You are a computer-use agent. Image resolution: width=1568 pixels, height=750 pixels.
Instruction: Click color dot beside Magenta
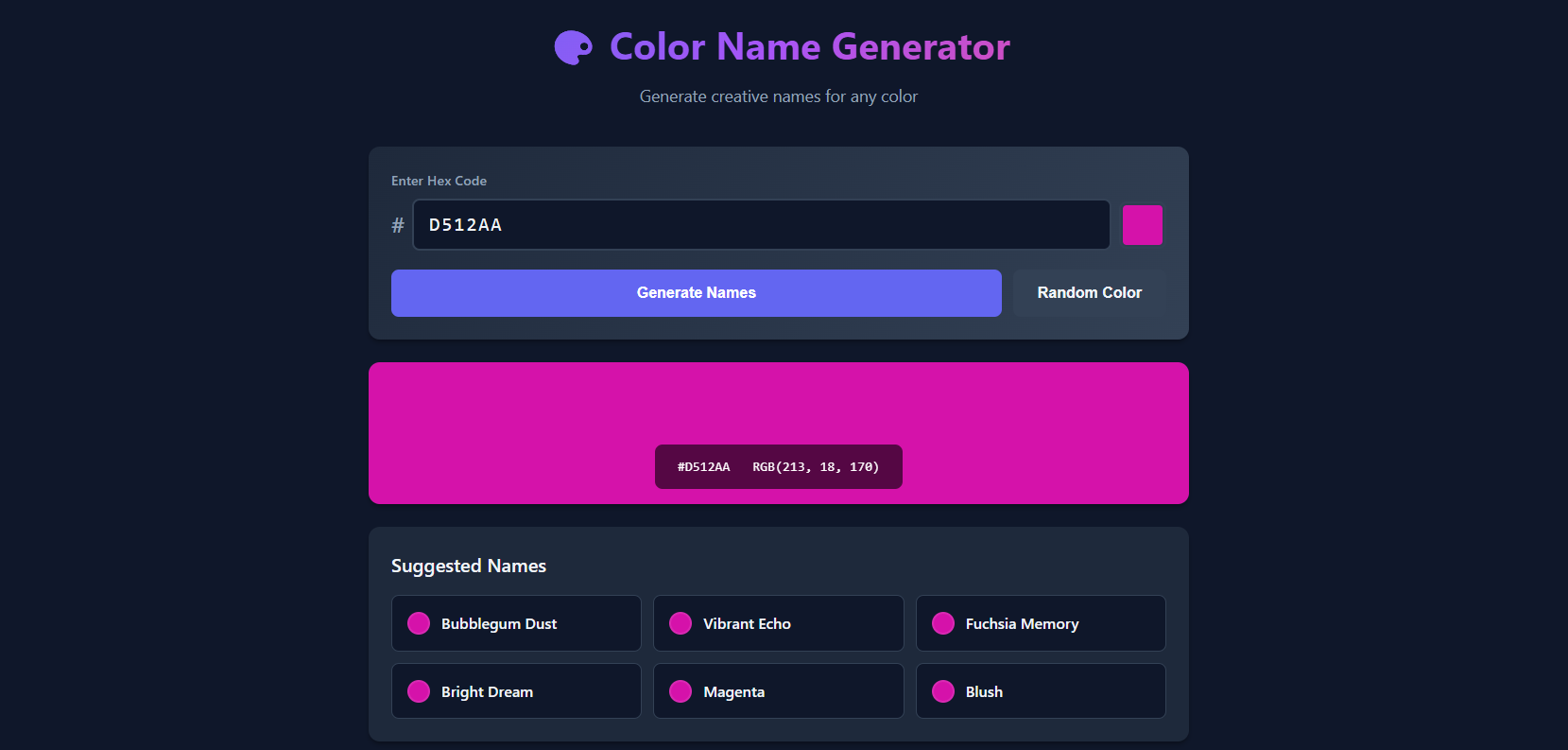pos(681,691)
